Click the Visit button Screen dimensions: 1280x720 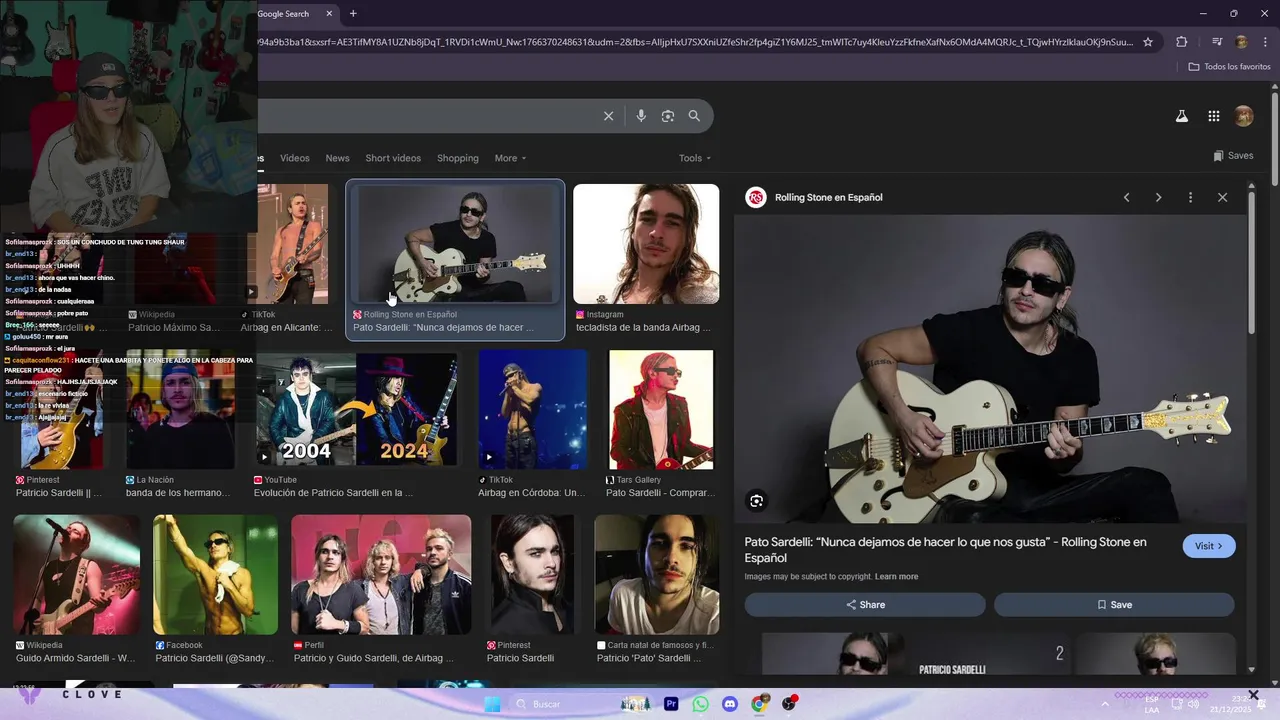pyautogui.click(x=1209, y=546)
